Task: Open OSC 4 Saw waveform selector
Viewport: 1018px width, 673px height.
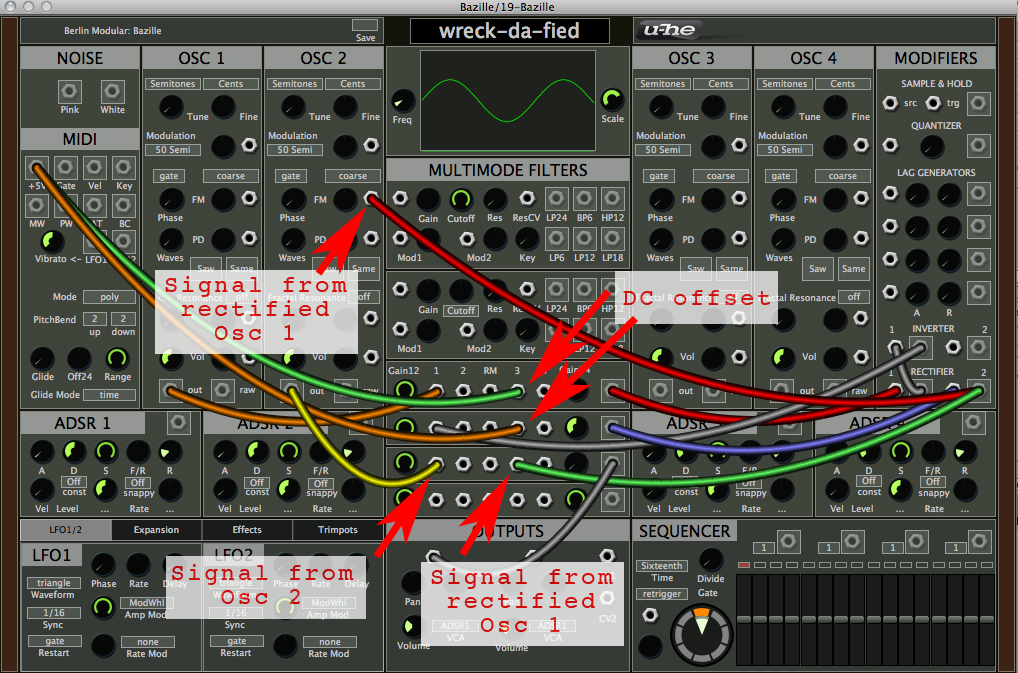Action: click(x=818, y=269)
